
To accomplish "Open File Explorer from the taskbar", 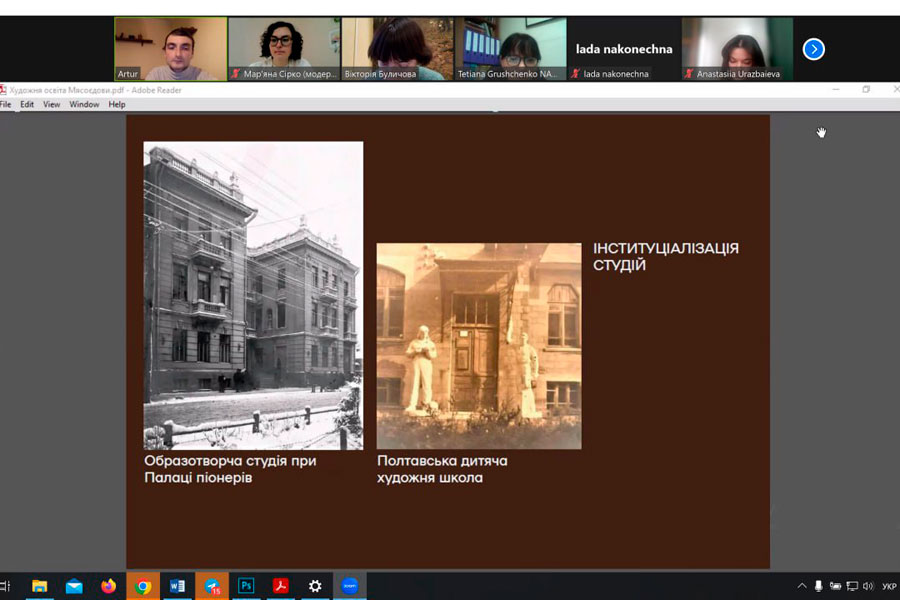I will (40, 586).
